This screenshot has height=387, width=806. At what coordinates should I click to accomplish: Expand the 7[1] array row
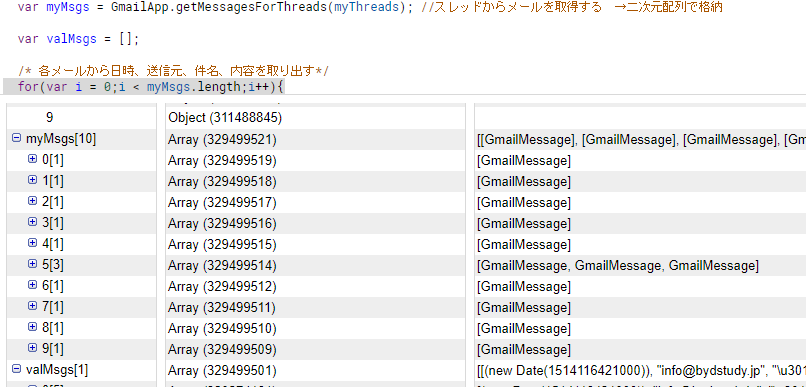(x=32, y=306)
